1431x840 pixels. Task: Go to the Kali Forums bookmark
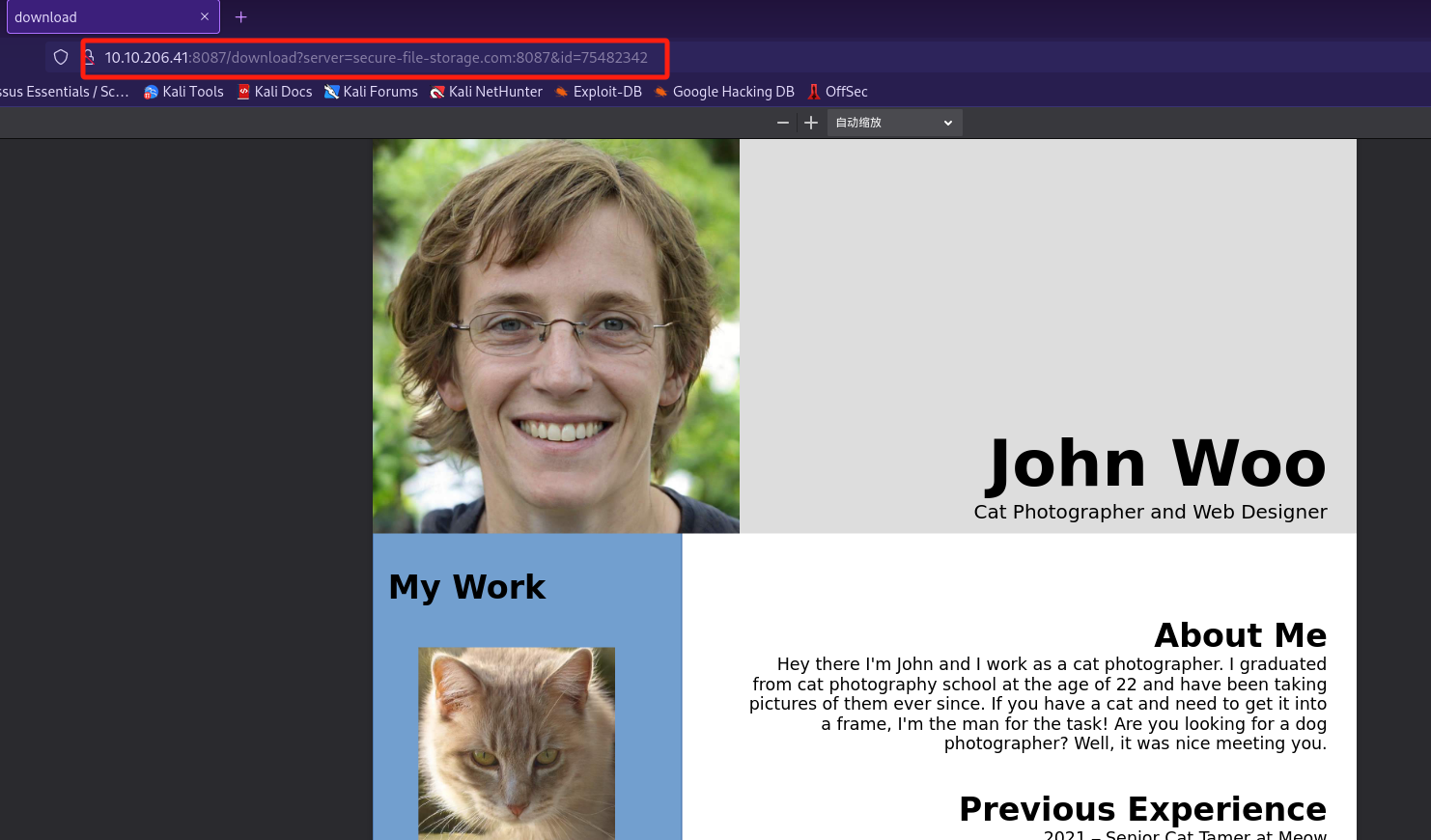372,92
